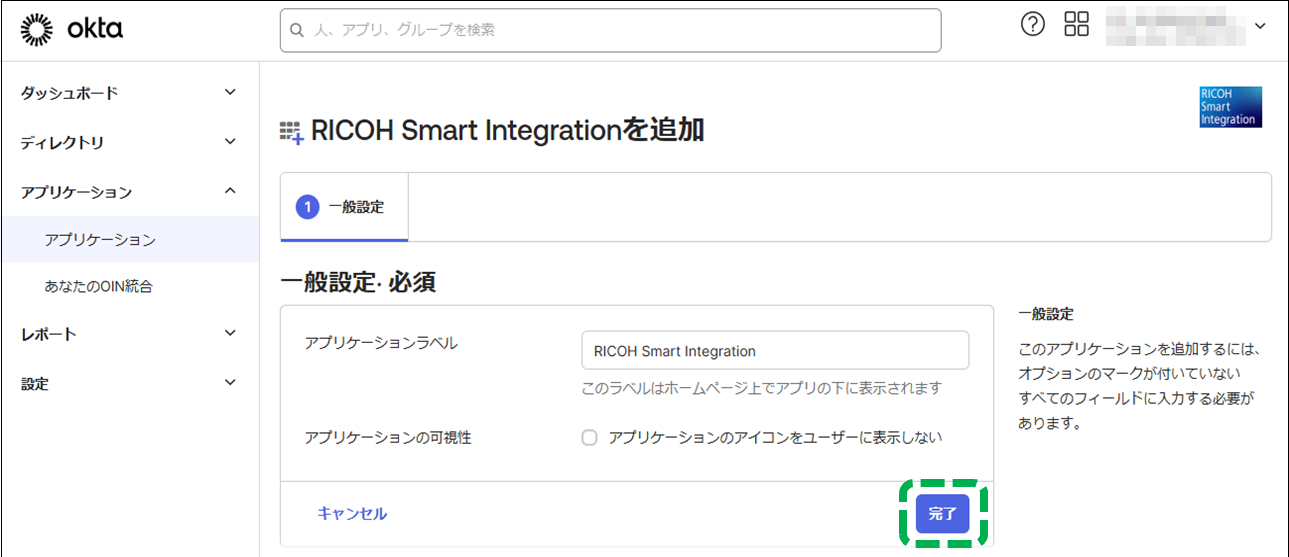1289x557 pixels.
Task: Click the キャンセル link
Action: point(352,513)
